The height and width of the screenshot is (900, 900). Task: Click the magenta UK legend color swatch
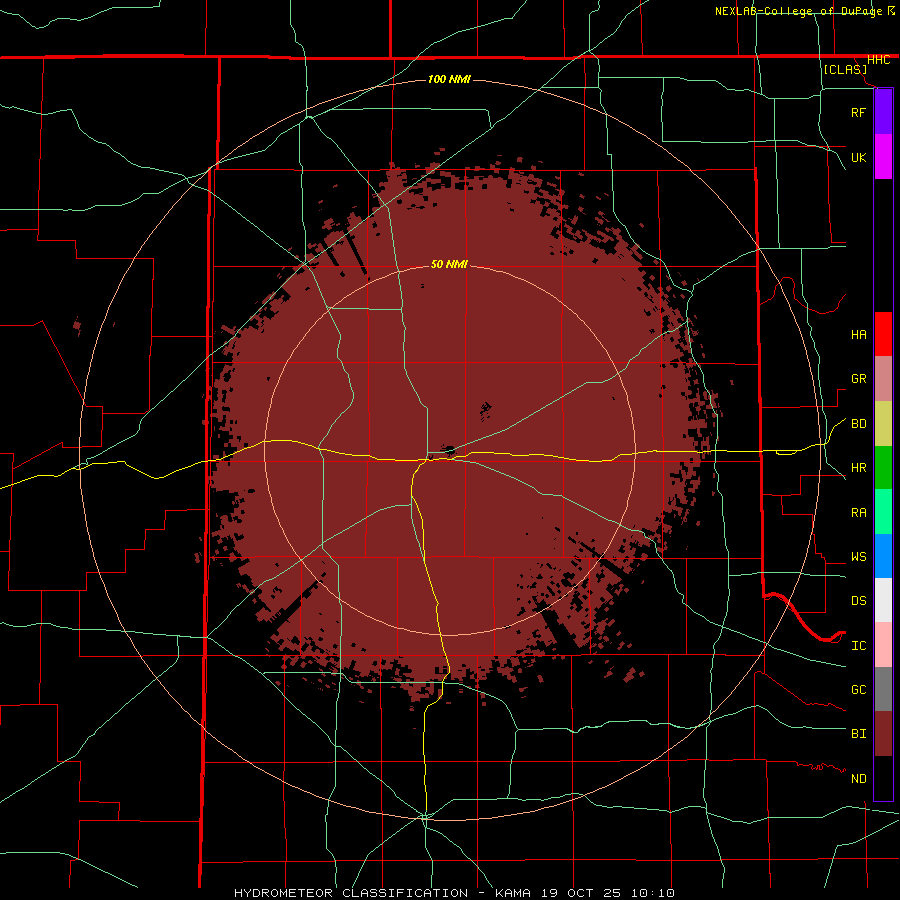click(x=883, y=157)
